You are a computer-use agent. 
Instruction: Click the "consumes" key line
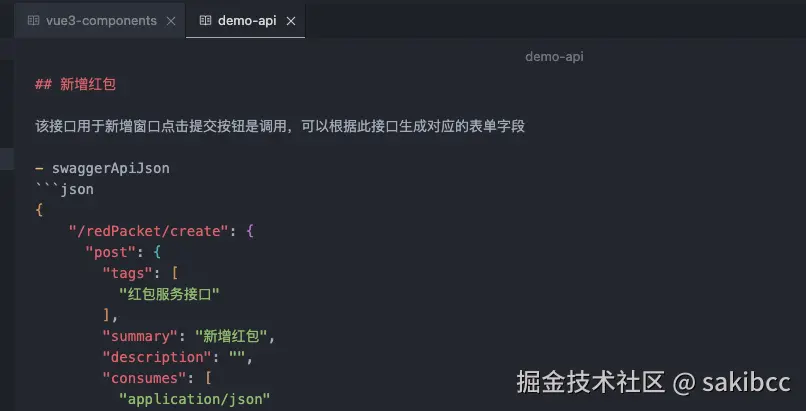pyautogui.click(x=157, y=379)
